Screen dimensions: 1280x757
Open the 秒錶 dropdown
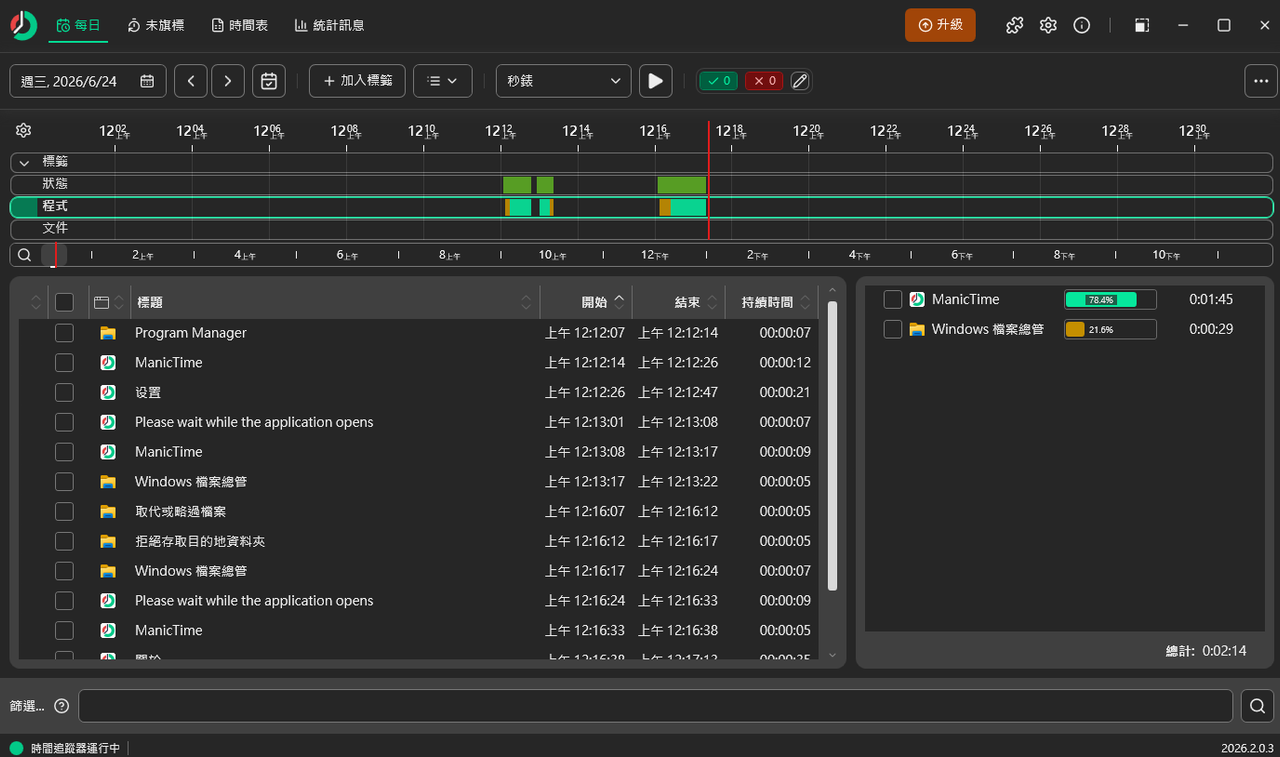point(564,81)
